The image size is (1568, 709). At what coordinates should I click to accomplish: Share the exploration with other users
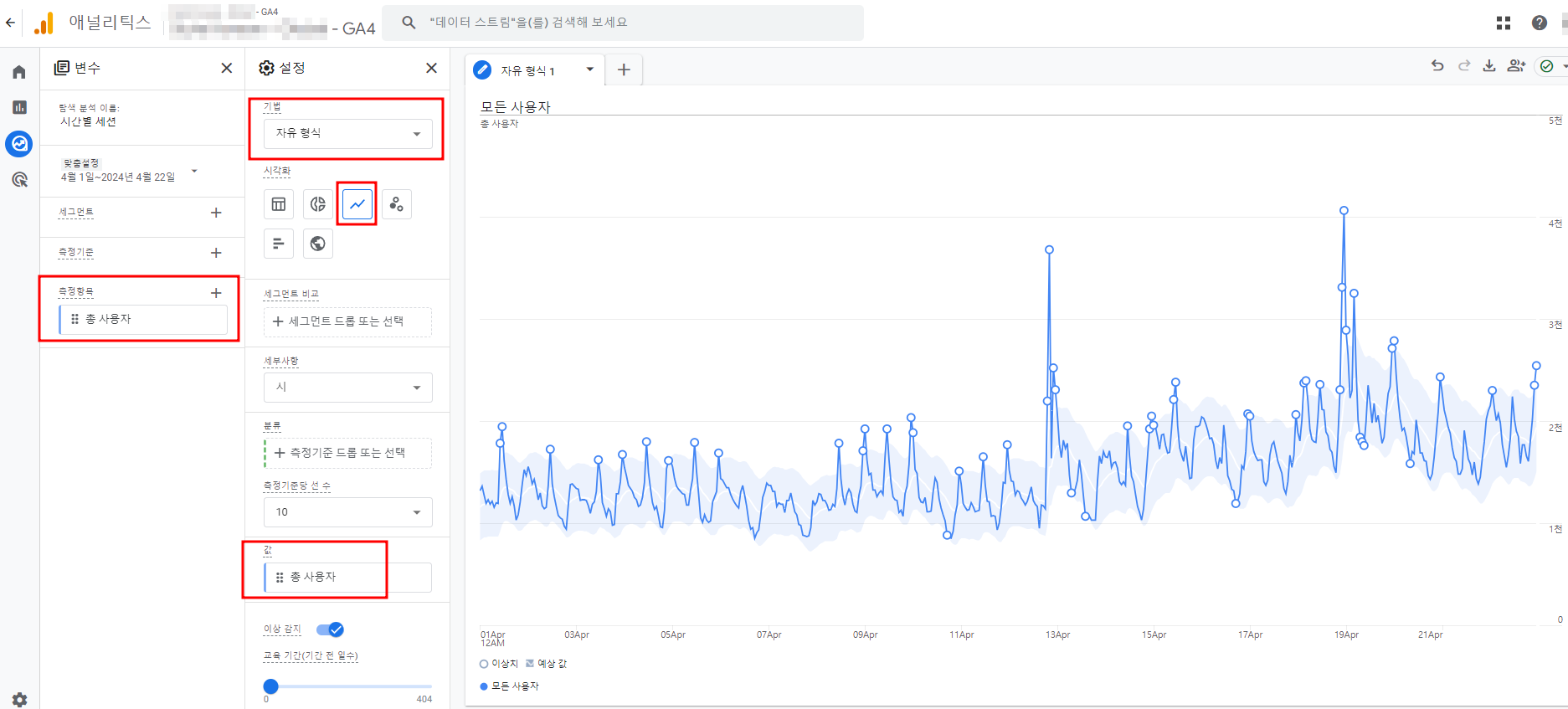pos(1516,65)
